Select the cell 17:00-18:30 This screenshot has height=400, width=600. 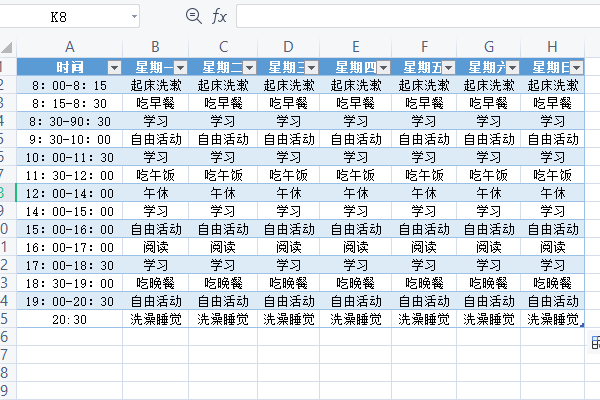pos(70,265)
